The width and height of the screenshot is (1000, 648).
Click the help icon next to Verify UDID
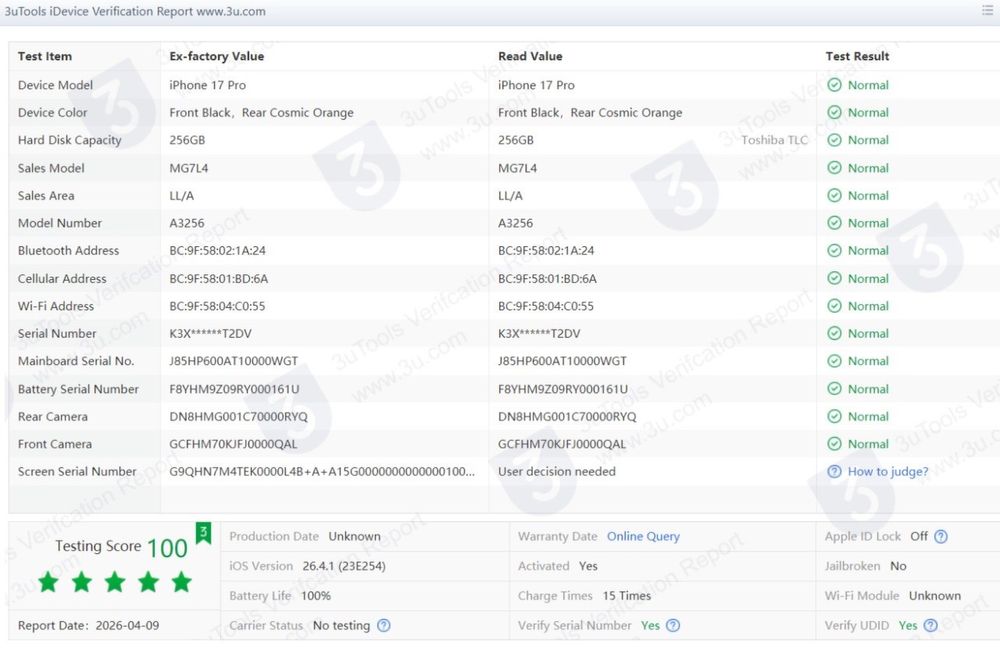click(x=930, y=625)
